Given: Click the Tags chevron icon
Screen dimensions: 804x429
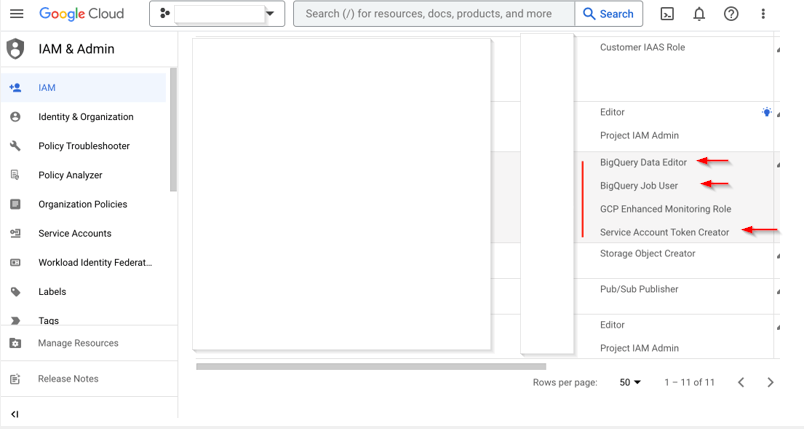Looking at the screenshot, I should (x=15, y=321).
